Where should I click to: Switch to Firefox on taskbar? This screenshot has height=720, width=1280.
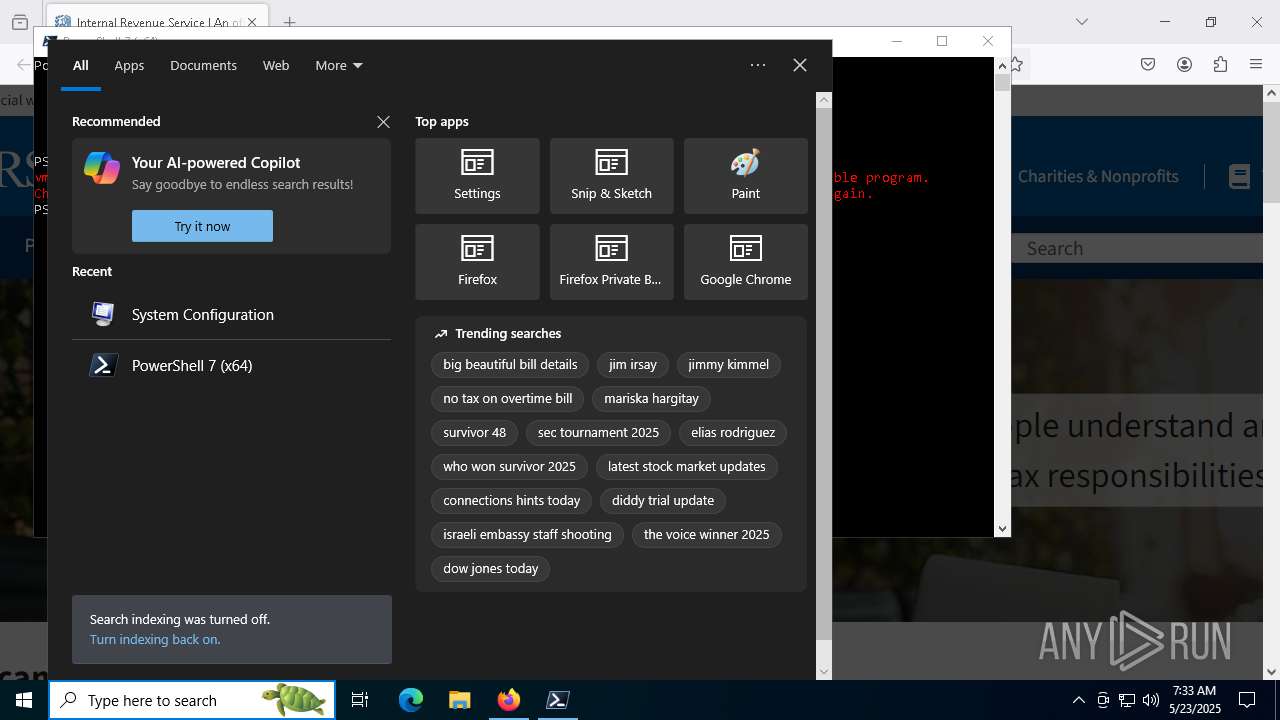(509, 700)
